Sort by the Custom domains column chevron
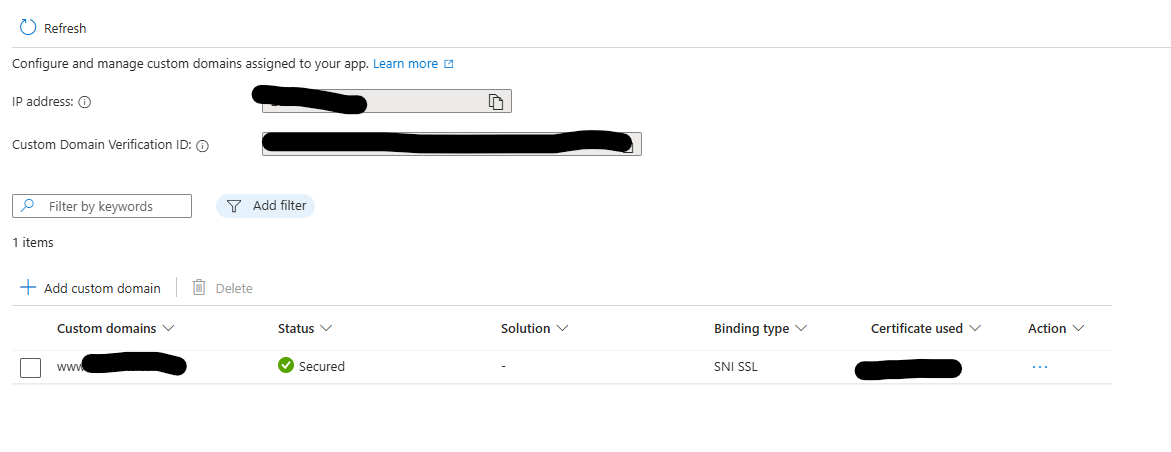The width and height of the screenshot is (1171, 452). pyautogui.click(x=168, y=329)
